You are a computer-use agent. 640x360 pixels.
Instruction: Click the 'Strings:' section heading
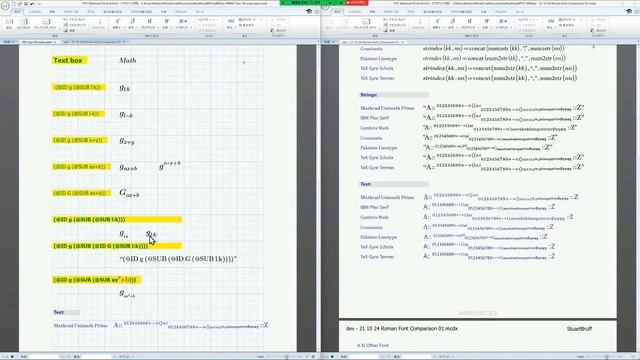pyautogui.click(x=369, y=95)
